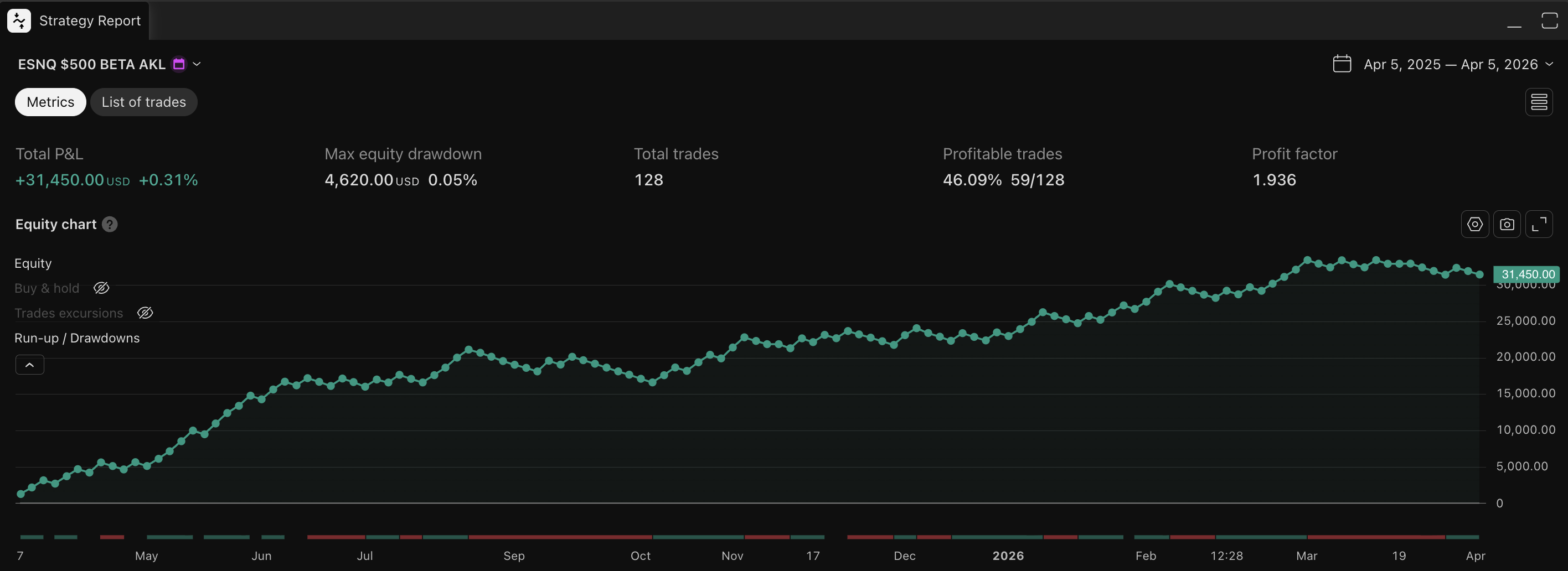The height and width of the screenshot is (571, 1568).
Task: Take a snapshot with the camera icon
Action: pos(1507,225)
